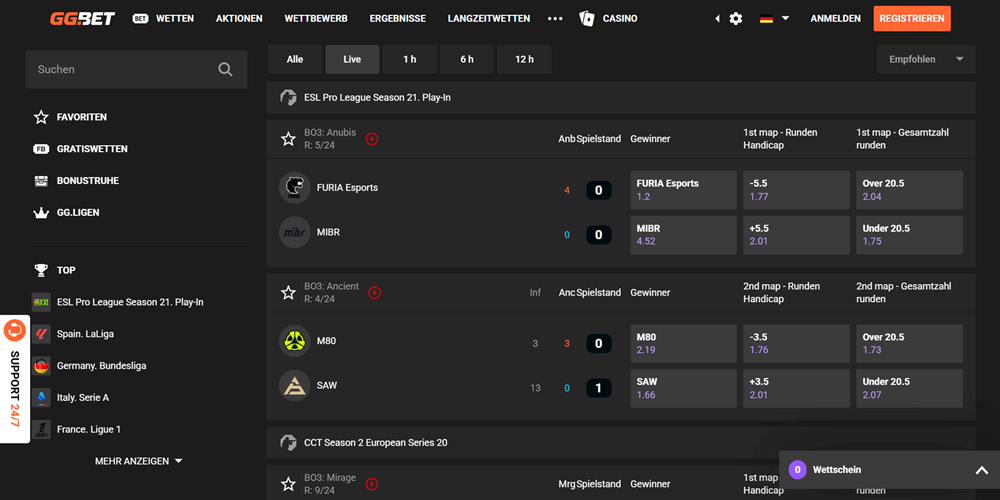Bet on FURIA Esports winner at 1.2
This screenshot has height=500, width=1000.
click(684, 190)
